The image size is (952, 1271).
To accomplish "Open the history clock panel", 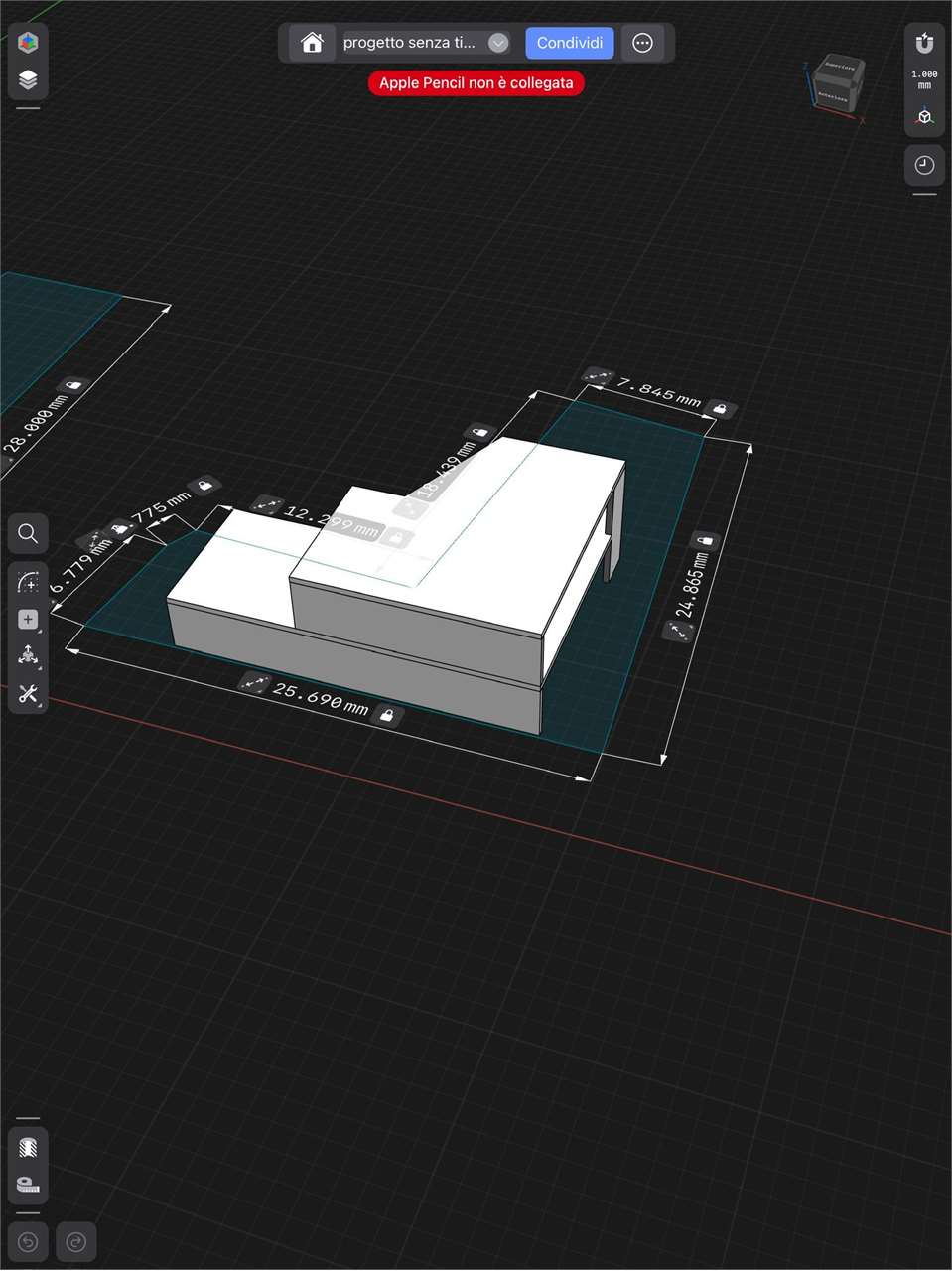I will (x=924, y=165).
